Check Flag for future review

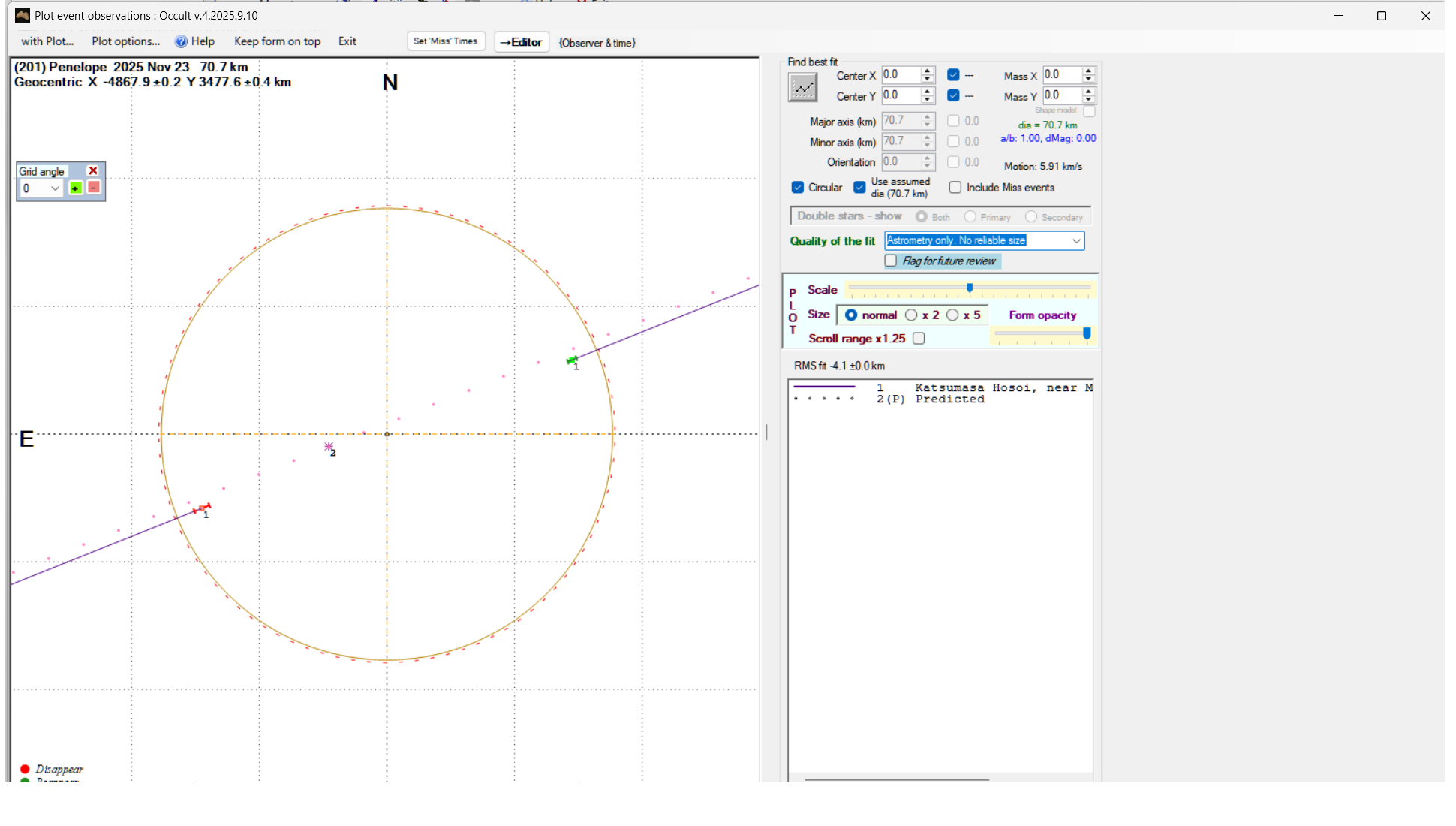891,261
